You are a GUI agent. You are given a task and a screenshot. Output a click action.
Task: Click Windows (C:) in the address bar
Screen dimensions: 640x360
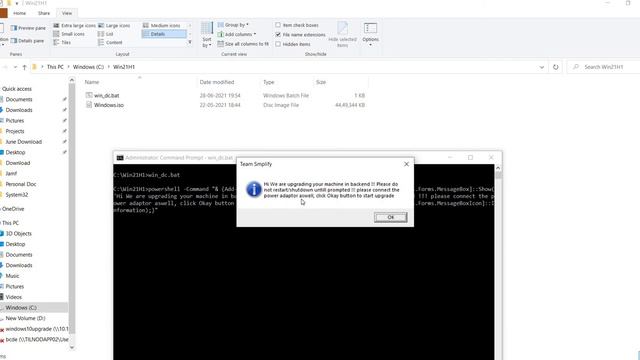pyautogui.click(x=88, y=67)
